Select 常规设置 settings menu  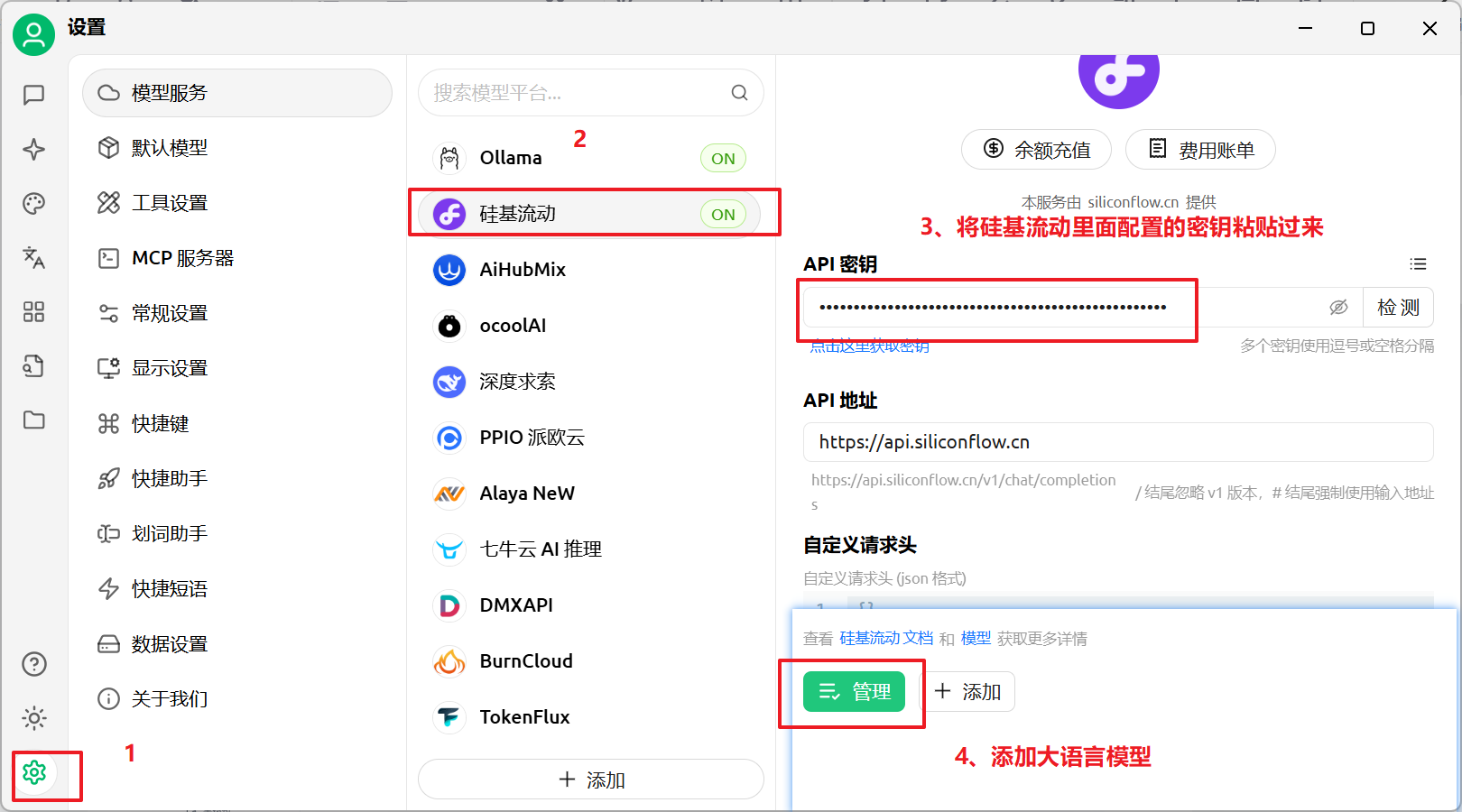point(237,313)
